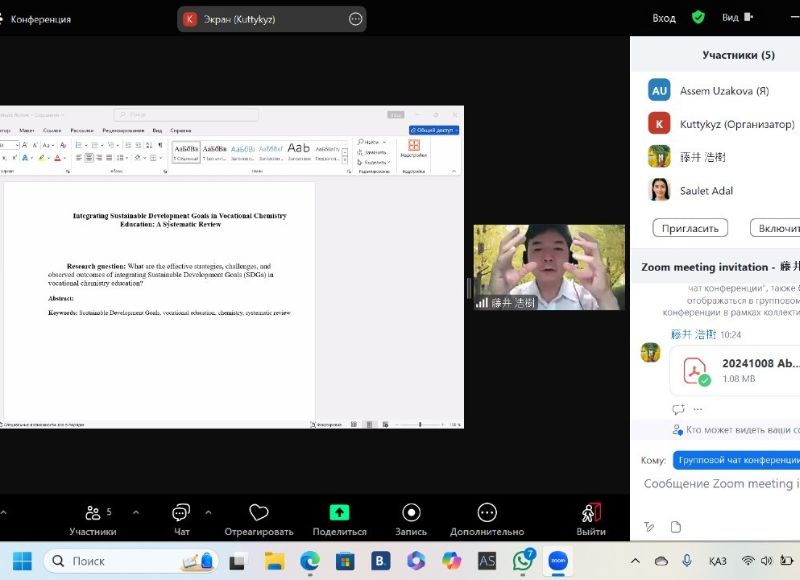Click the Zoom chat message input field
The width and height of the screenshot is (800, 580).
click(720, 484)
